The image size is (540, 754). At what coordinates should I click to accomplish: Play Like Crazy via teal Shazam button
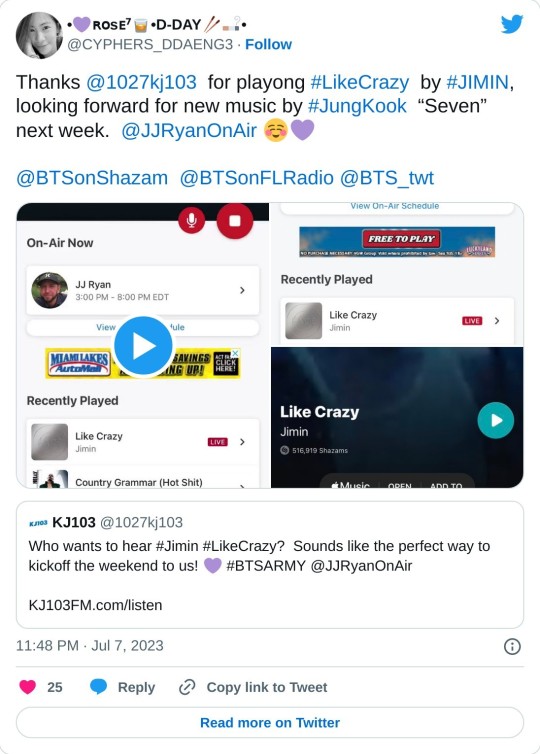(x=496, y=420)
